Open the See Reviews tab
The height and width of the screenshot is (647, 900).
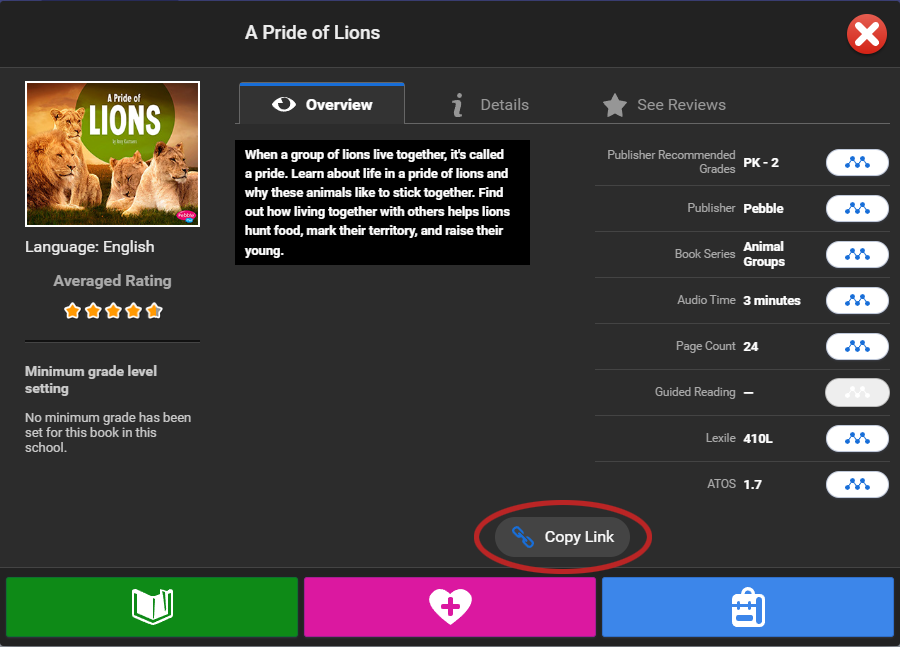664,104
